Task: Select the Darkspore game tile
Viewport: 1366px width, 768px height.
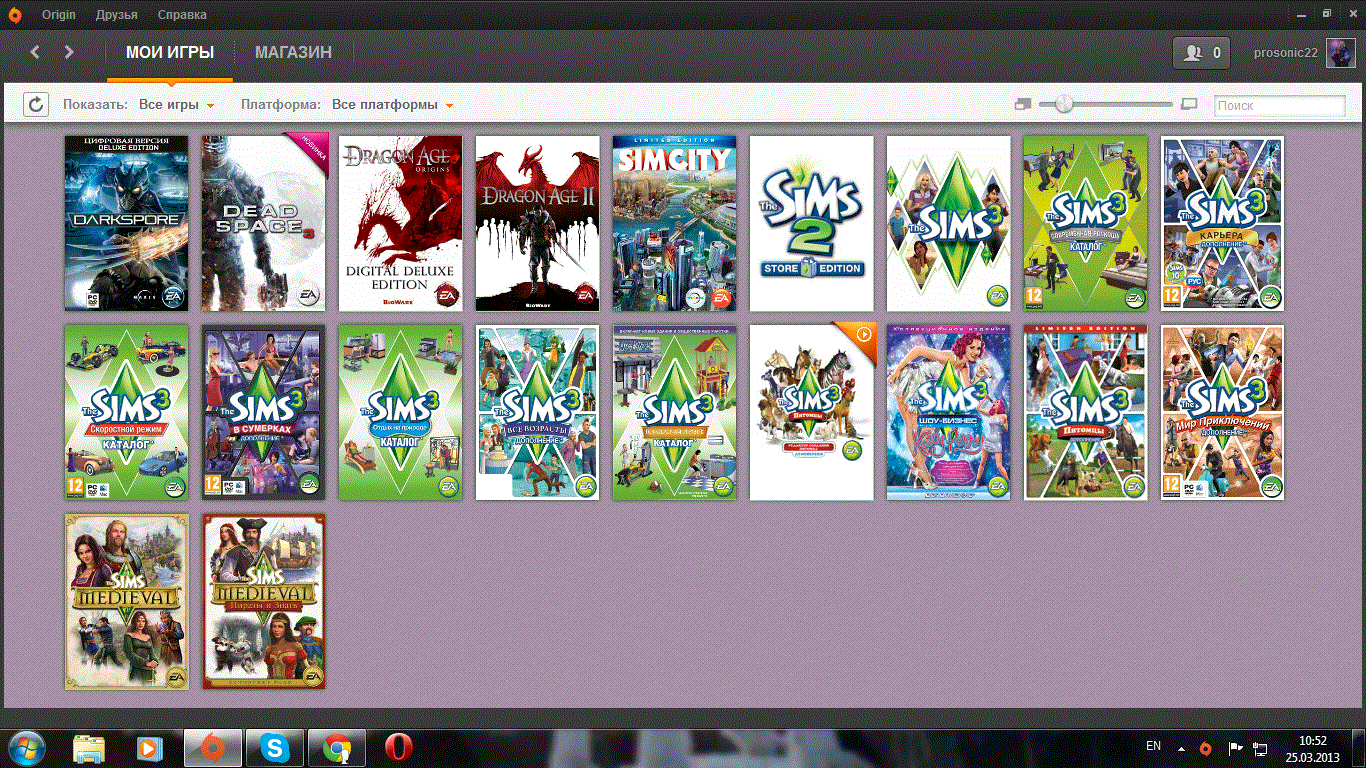Action: (126, 223)
